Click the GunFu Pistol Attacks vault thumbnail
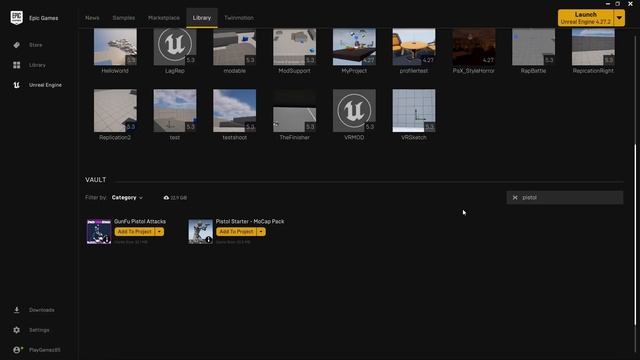The height and width of the screenshot is (360, 640). (x=99, y=231)
